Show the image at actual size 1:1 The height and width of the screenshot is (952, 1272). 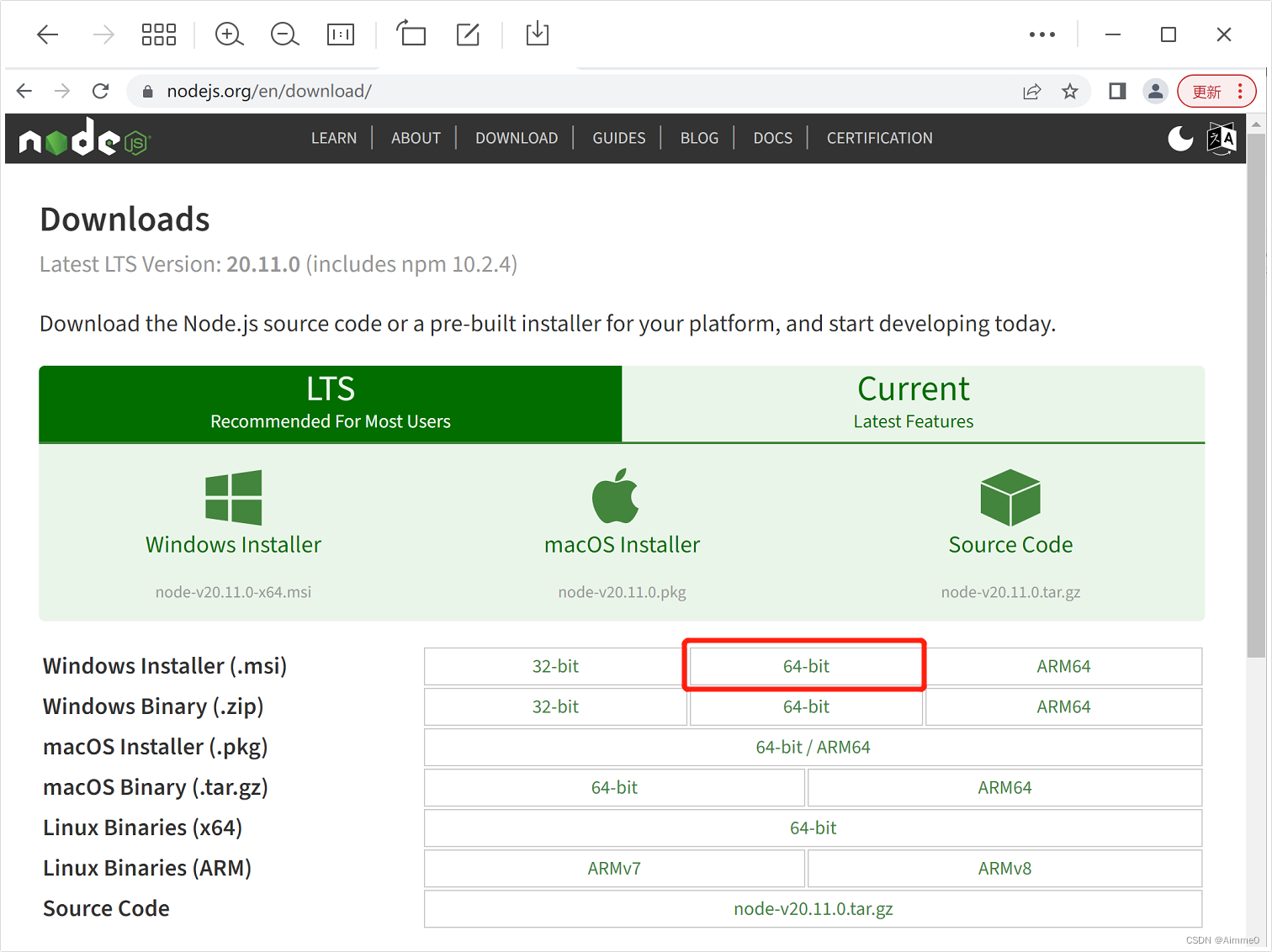click(341, 34)
